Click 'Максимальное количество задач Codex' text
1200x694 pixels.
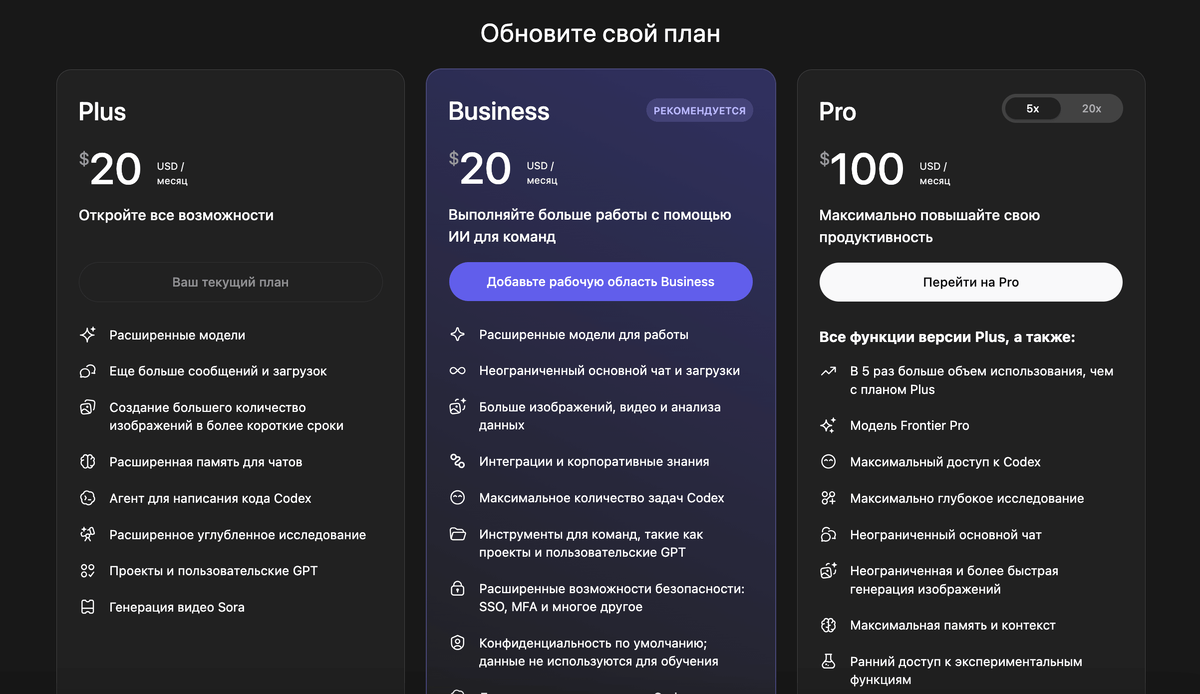coord(602,497)
